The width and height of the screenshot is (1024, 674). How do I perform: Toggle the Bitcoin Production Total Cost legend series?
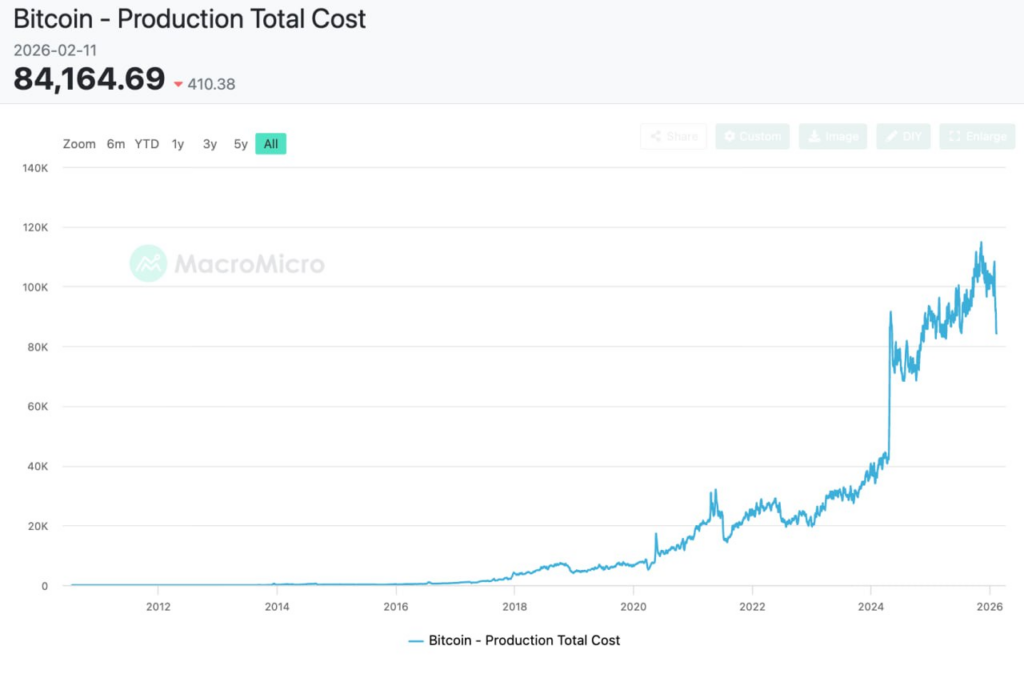click(x=524, y=640)
